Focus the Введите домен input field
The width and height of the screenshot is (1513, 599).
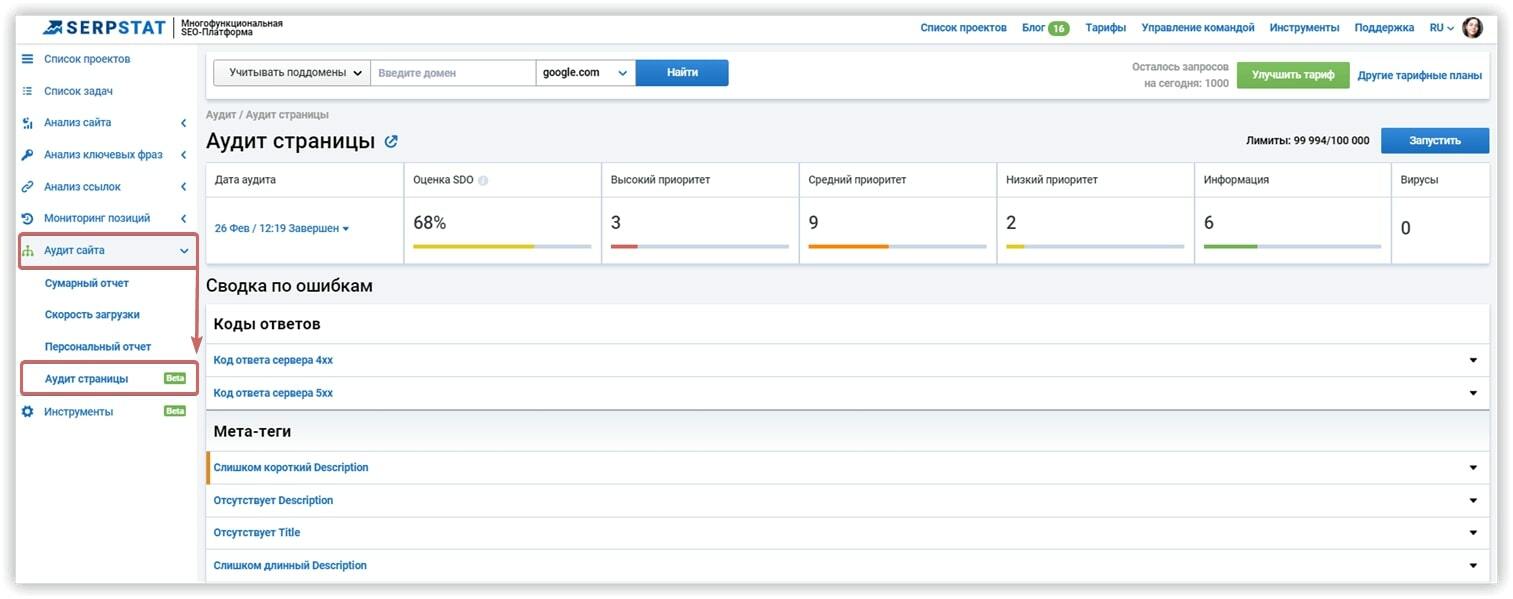454,73
